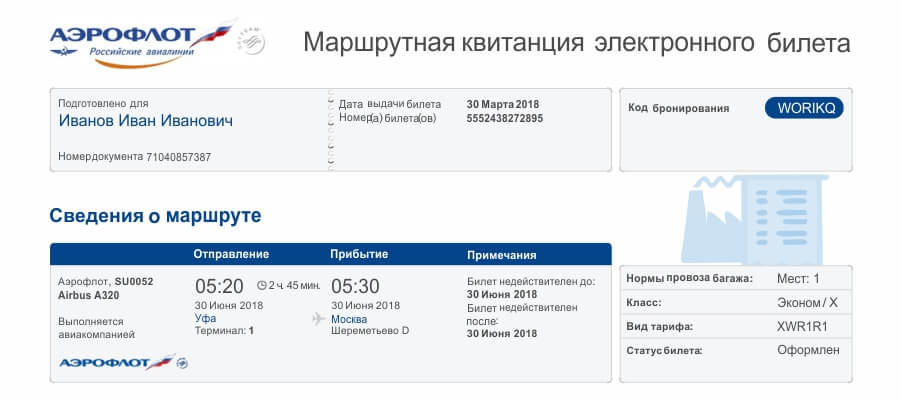Click passenger name Иванов Иван Иванович
This screenshot has width=901, height=401.
pos(145,121)
